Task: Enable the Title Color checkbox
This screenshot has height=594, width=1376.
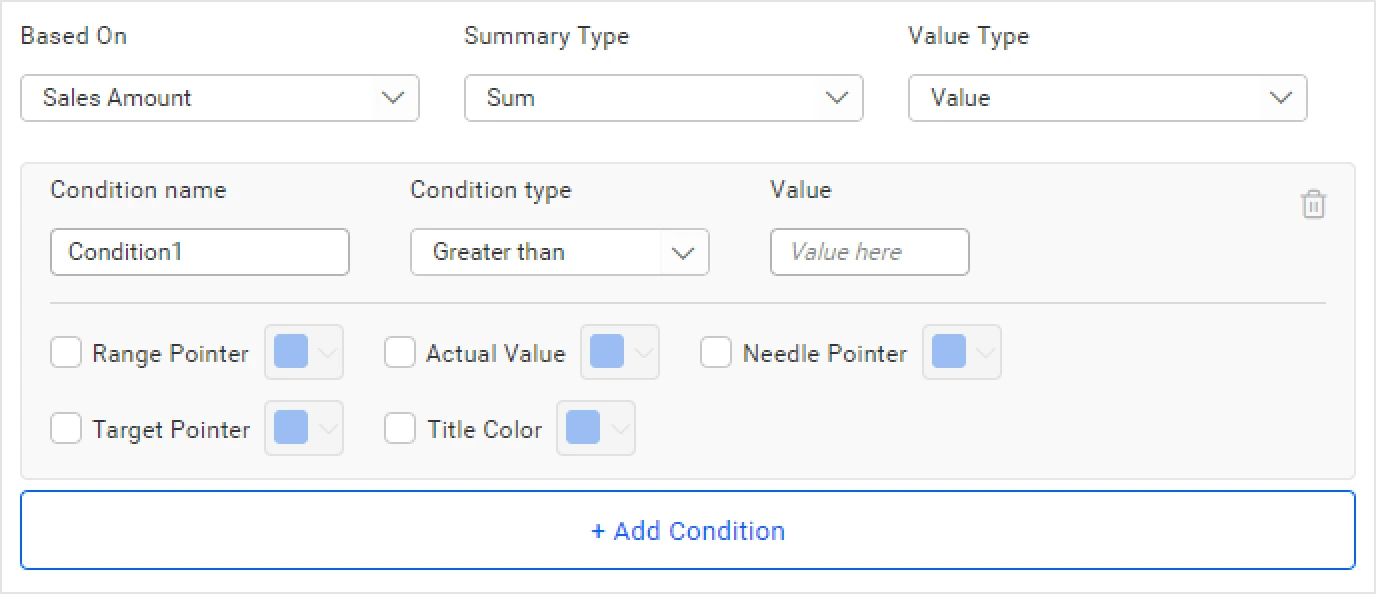Action: point(400,429)
